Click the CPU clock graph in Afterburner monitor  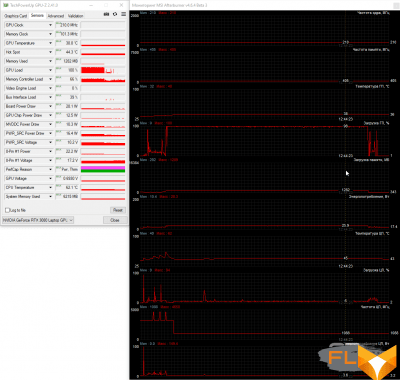(x=265, y=323)
